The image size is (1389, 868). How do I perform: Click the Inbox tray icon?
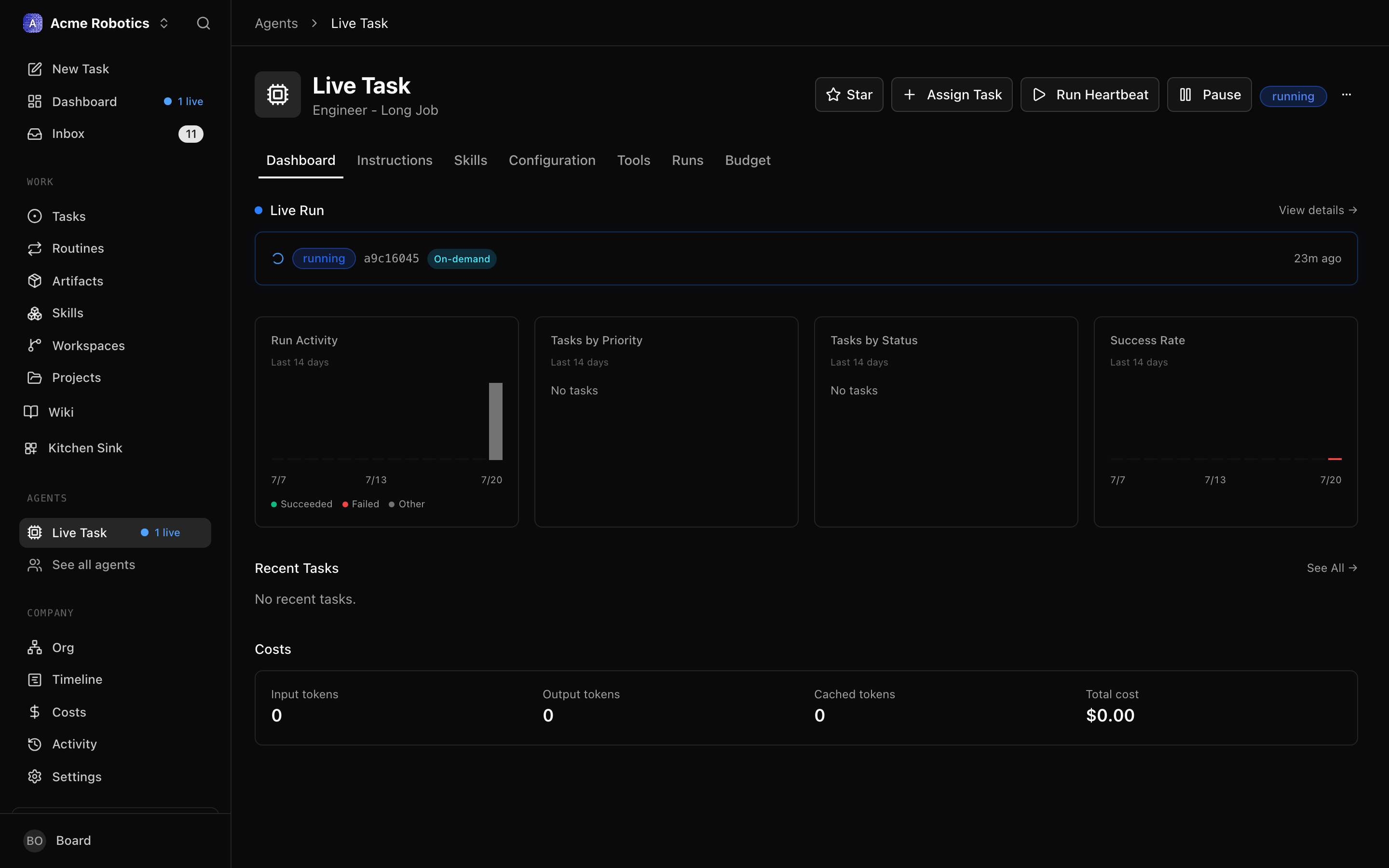click(34, 134)
